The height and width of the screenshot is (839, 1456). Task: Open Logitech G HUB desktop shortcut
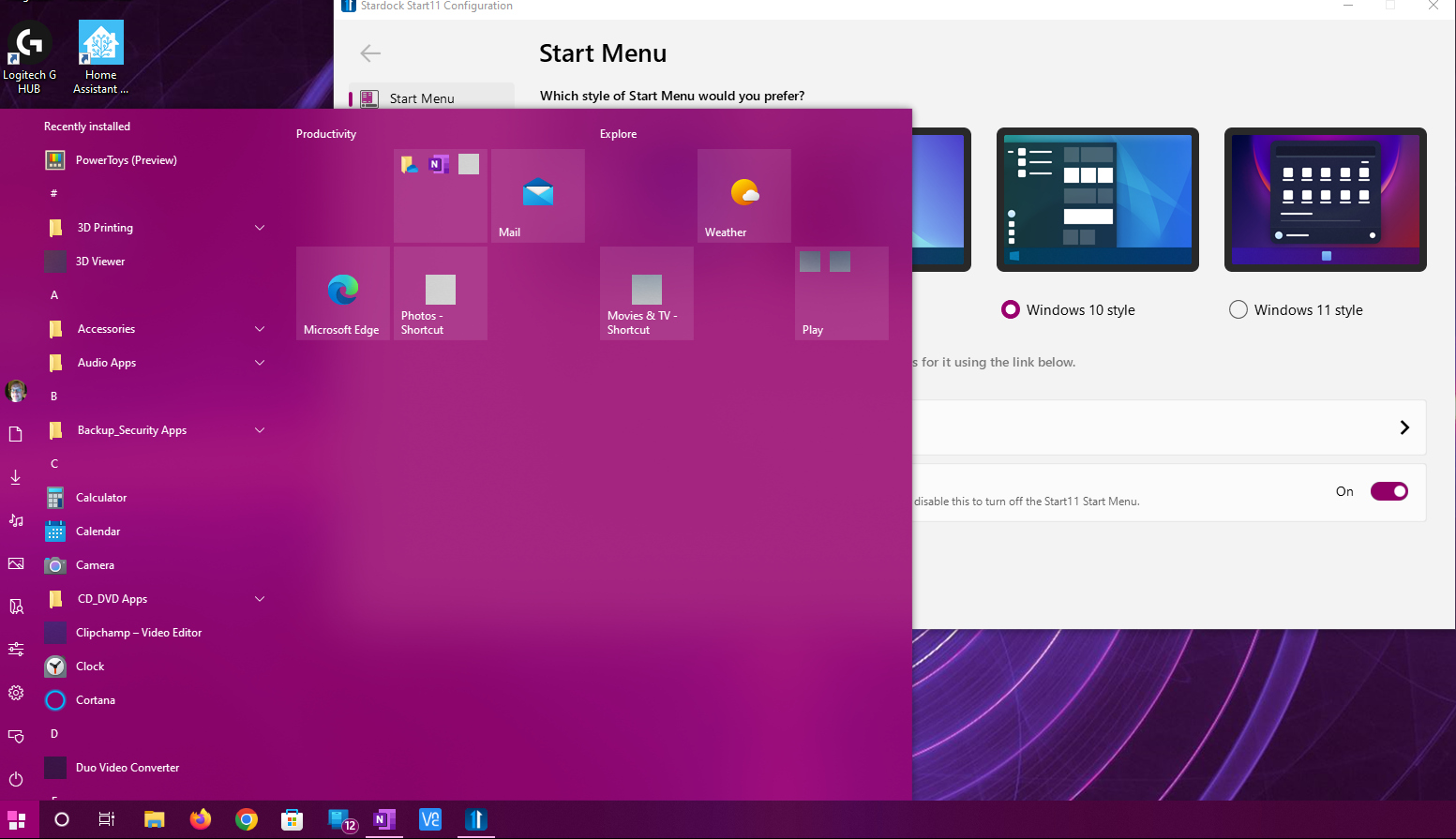pos(29,58)
